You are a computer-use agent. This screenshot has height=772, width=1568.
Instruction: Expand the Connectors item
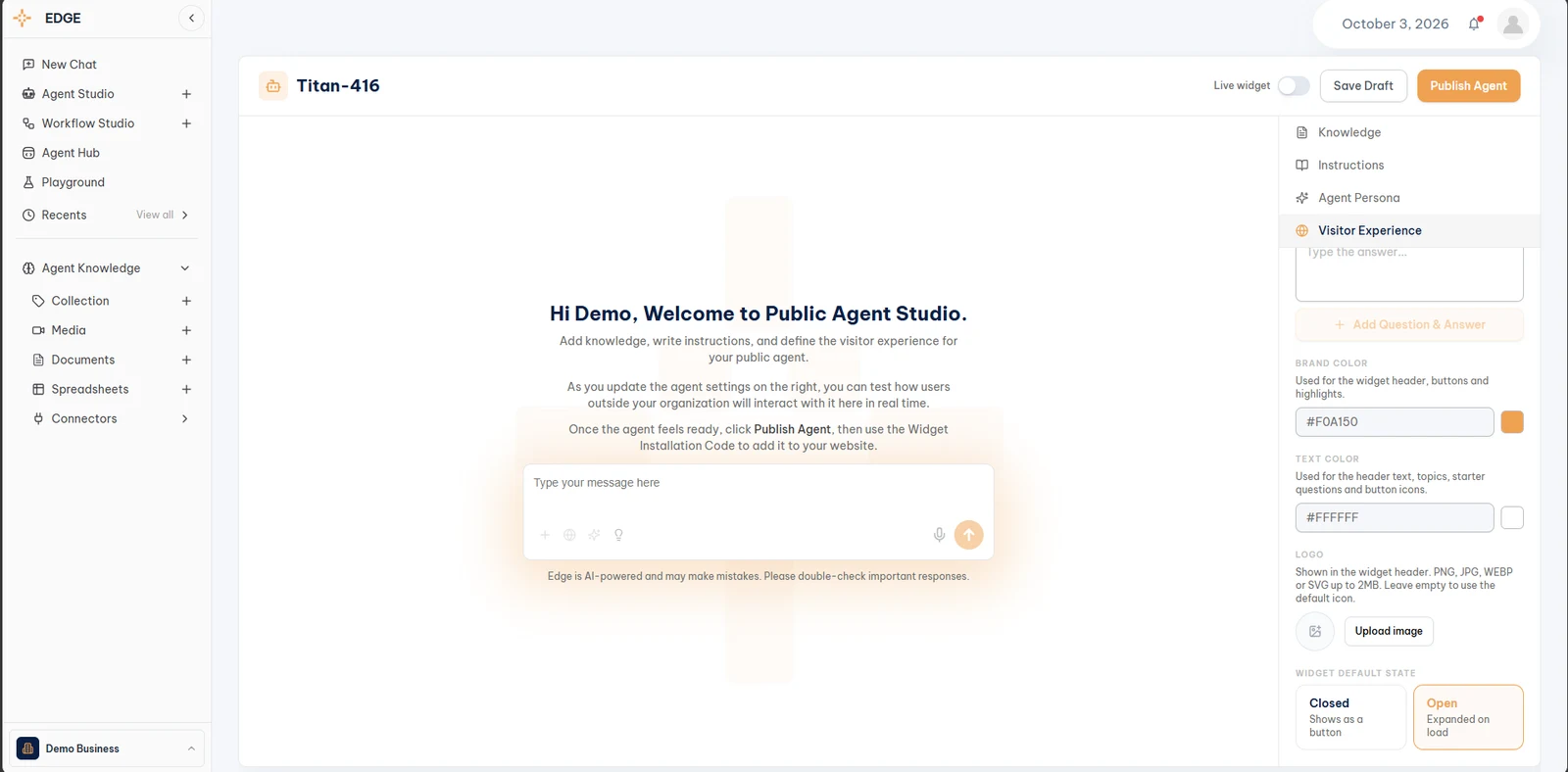point(184,418)
